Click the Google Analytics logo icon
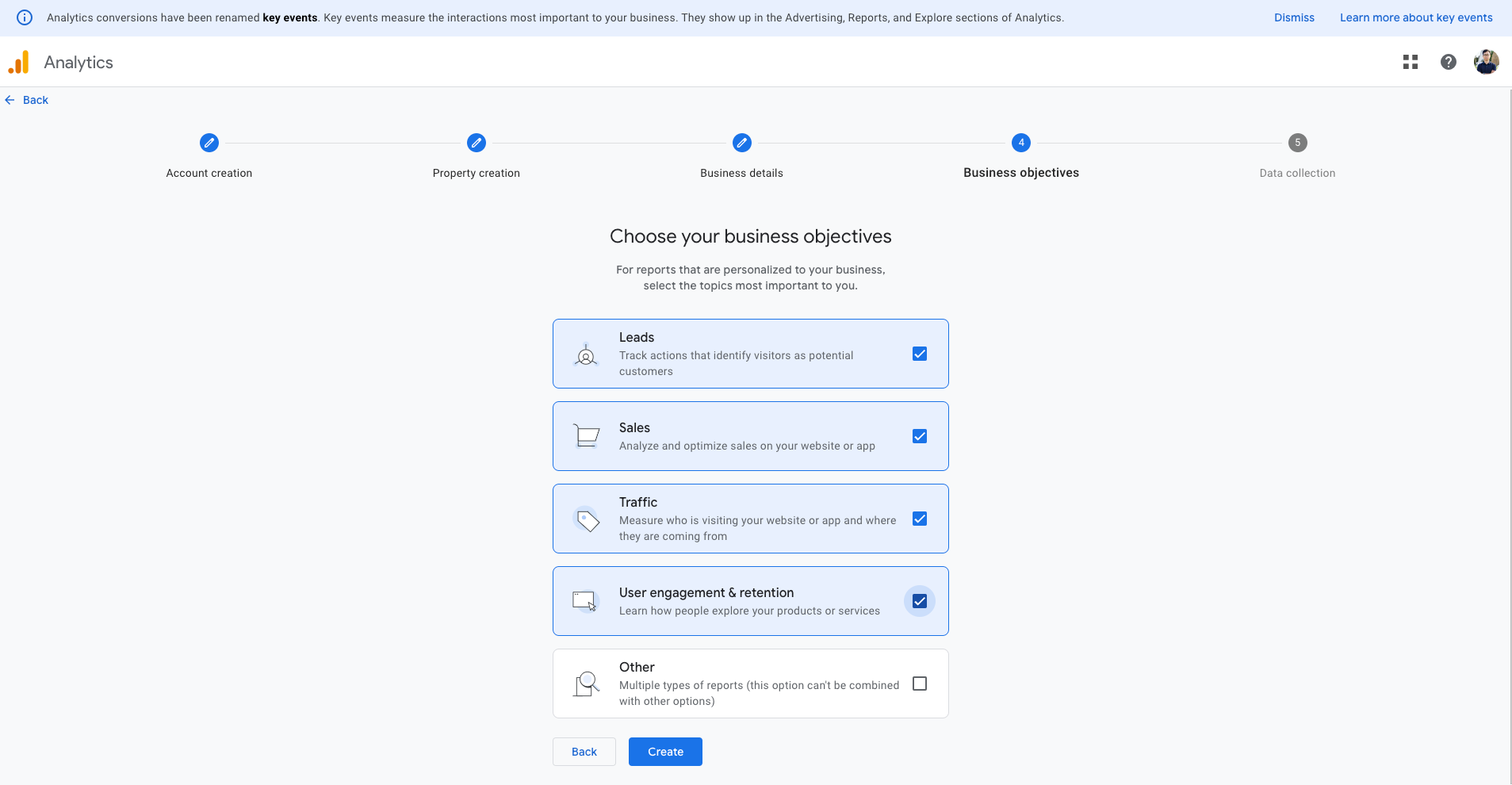 click(19, 63)
